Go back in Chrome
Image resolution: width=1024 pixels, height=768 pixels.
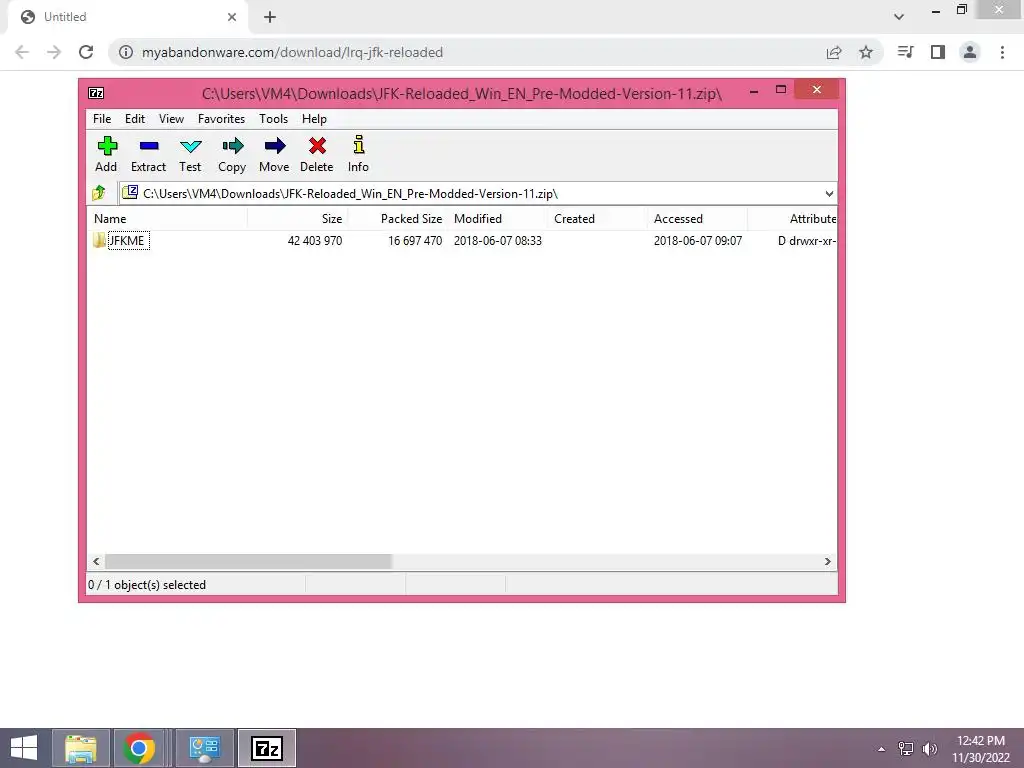click(x=22, y=52)
